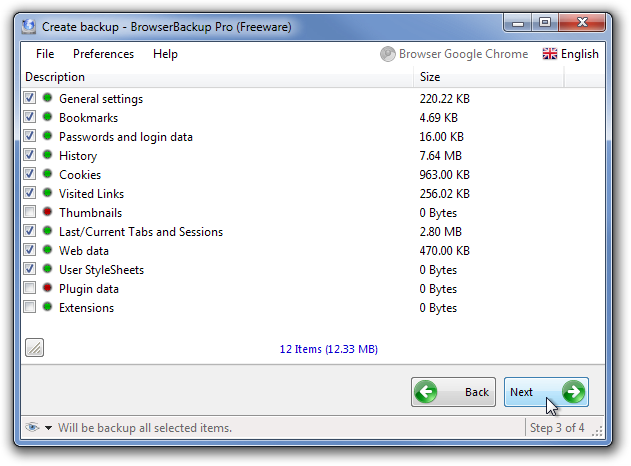
Task: Click the 220.22 KB size value
Action: click(x=445, y=99)
